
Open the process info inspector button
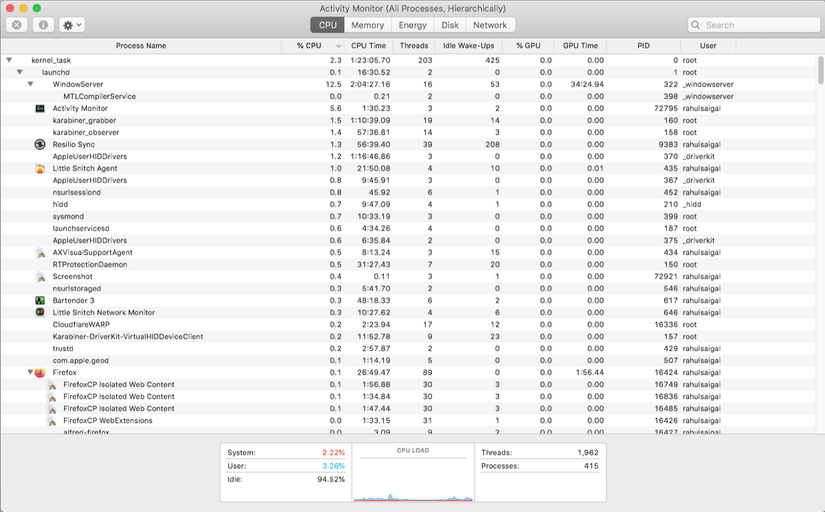(43, 25)
